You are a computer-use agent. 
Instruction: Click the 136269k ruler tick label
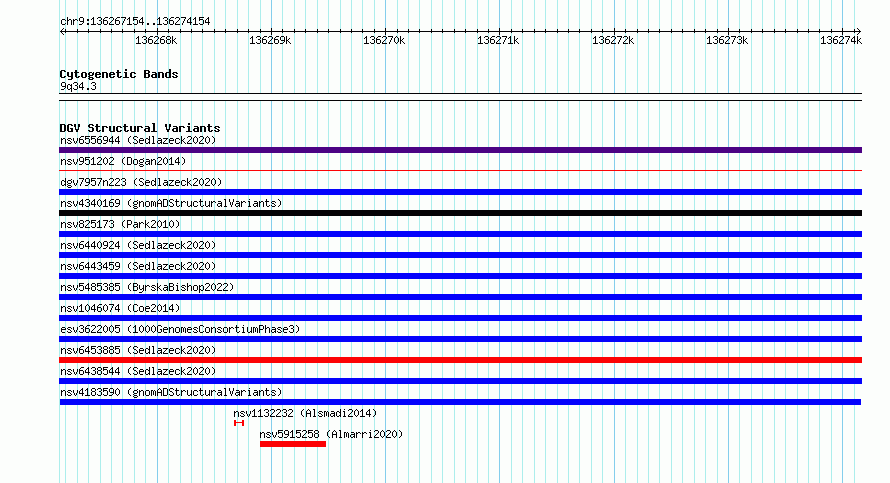pyautogui.click(x=270, y=41)
